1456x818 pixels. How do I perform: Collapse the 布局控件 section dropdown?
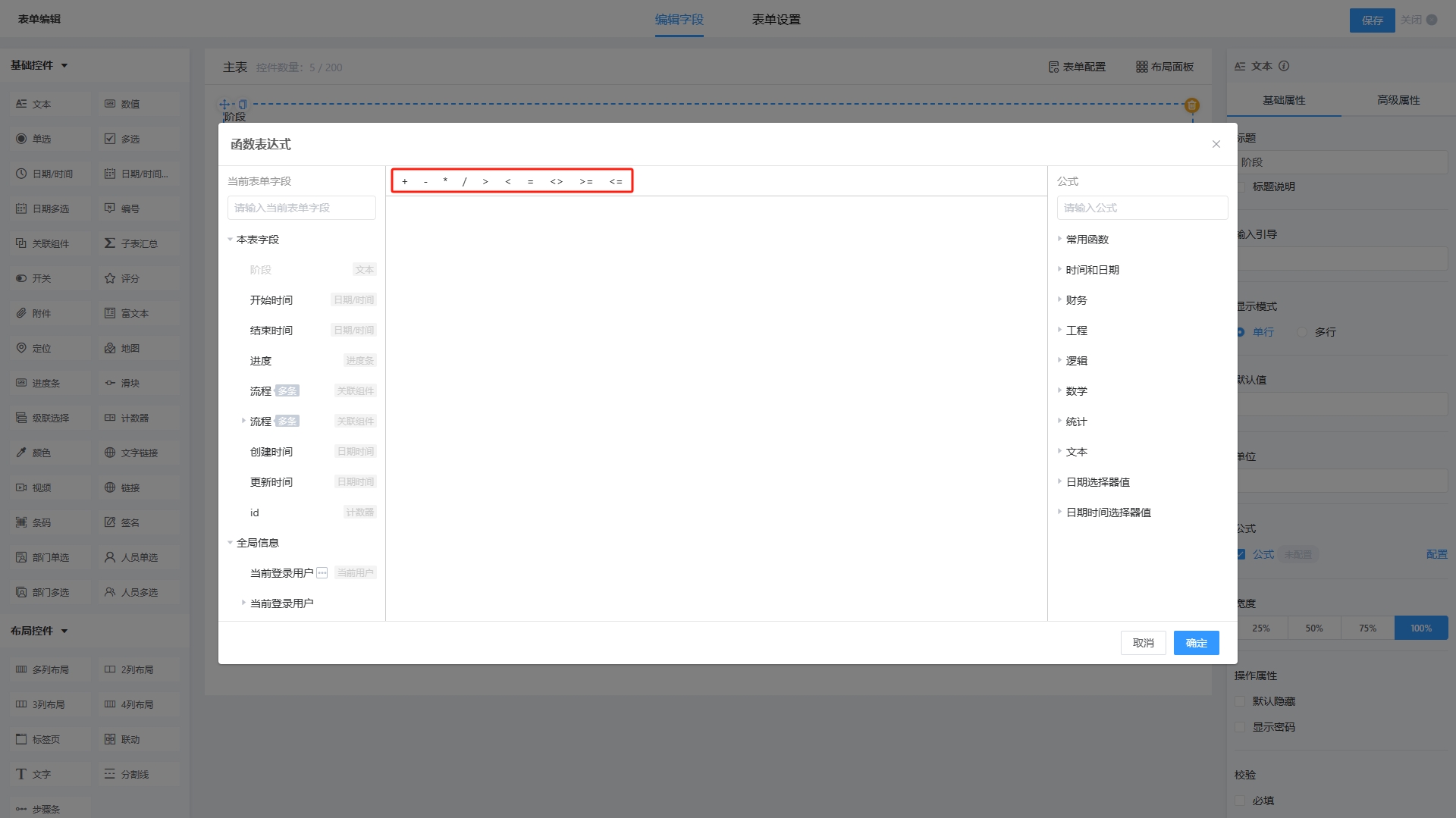pos(64,631)
